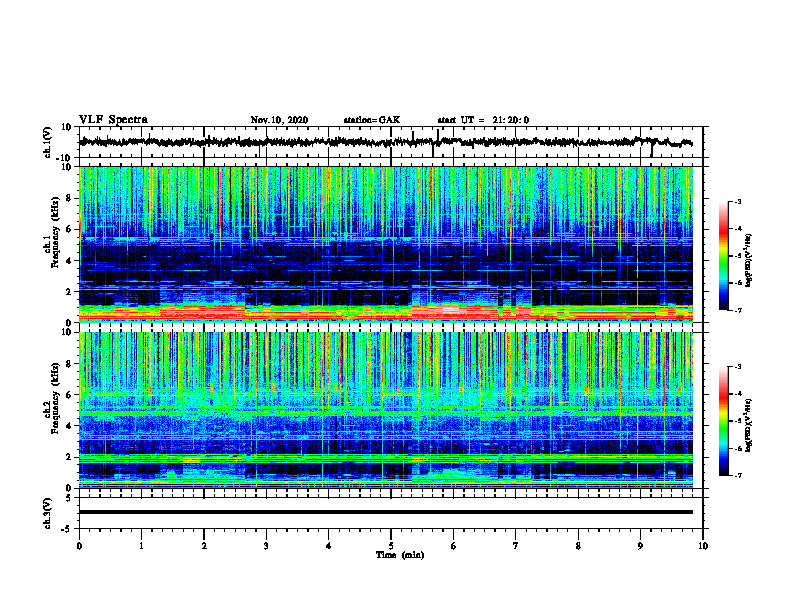Click the '-3' tick on ch.1 color bar

coord(737,202)
